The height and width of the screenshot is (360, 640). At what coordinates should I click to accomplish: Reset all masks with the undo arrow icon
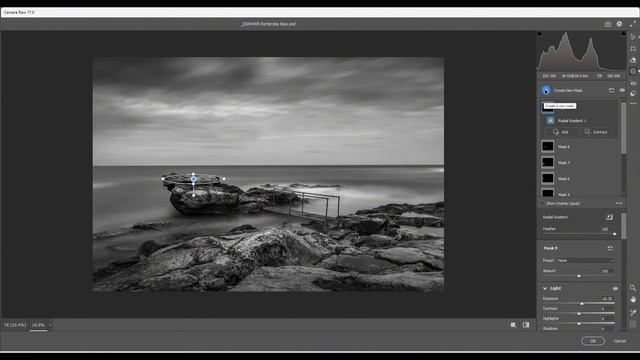611,90
